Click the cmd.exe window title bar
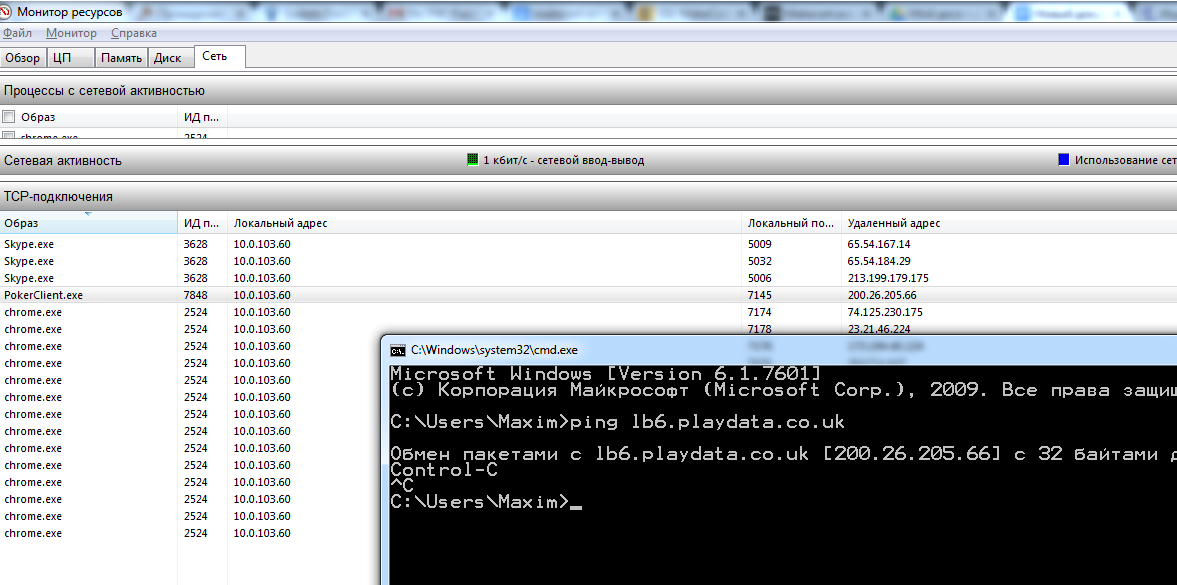 coord(781,350)
